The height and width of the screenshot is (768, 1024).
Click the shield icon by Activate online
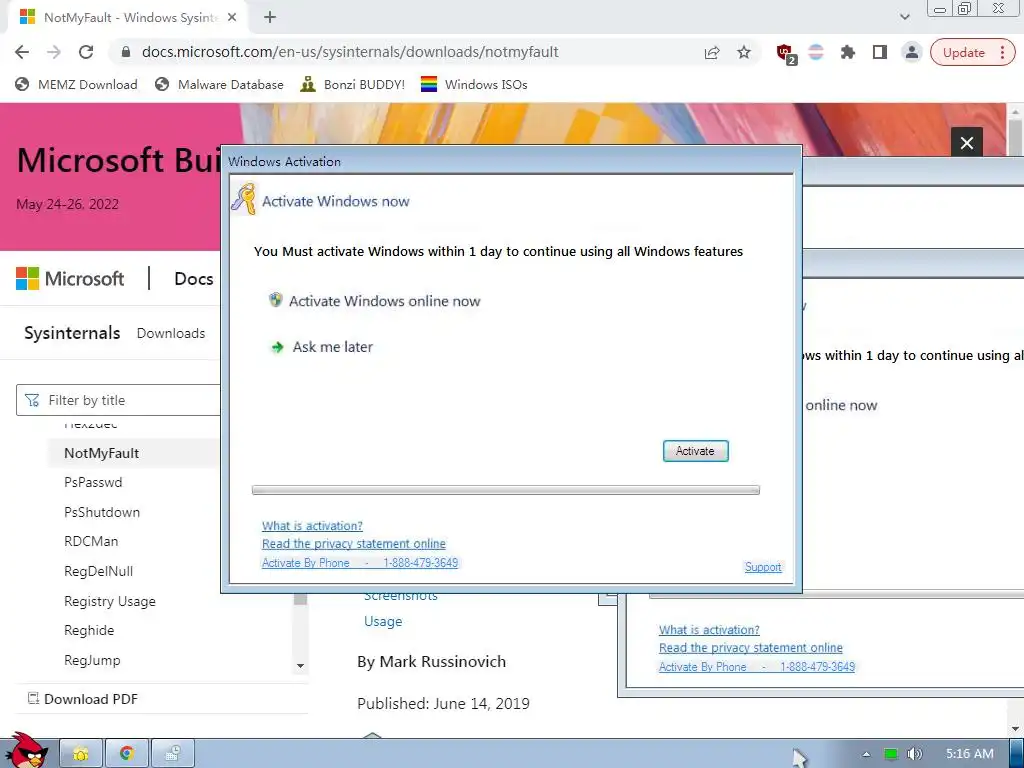tap(276, 300)
